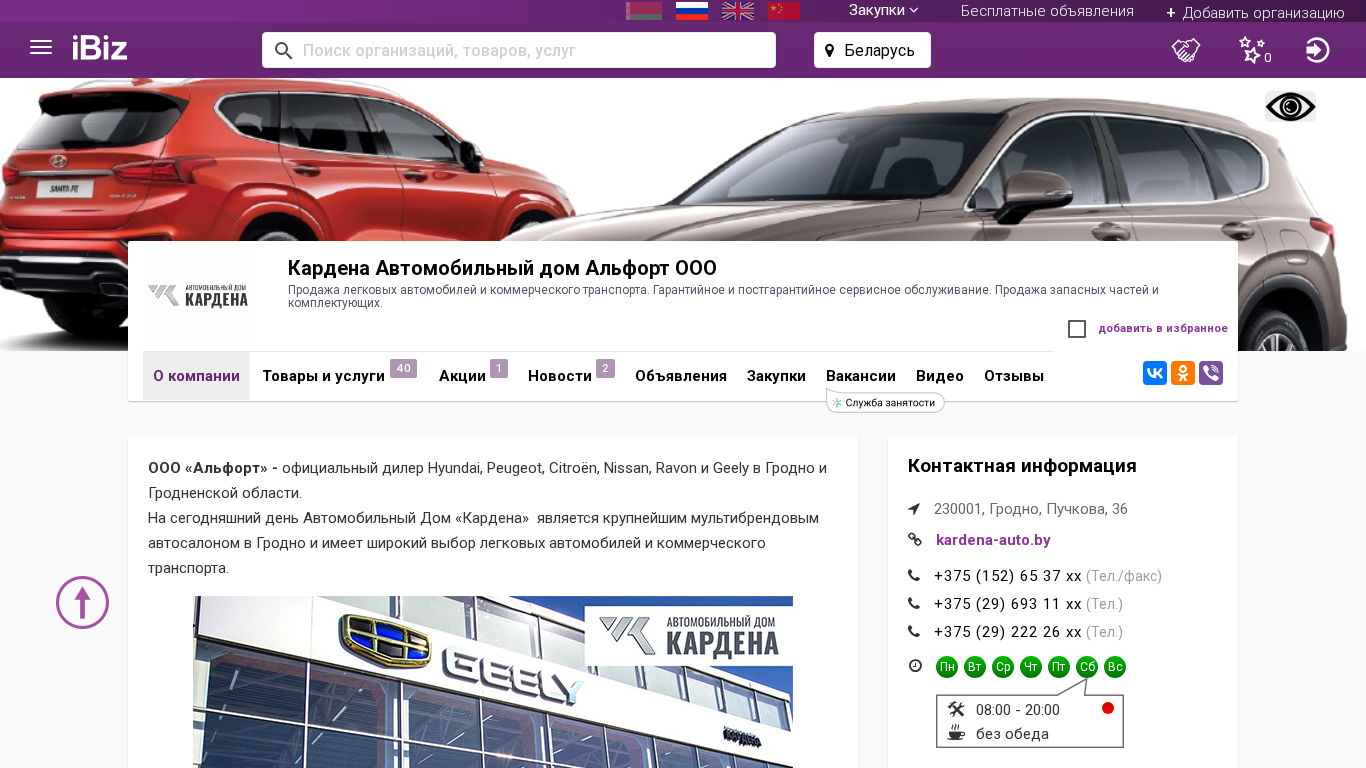Toggle the accessibility eye icon
Image resolution: width=1366 pixels, height=768 pixels.
1290,106
